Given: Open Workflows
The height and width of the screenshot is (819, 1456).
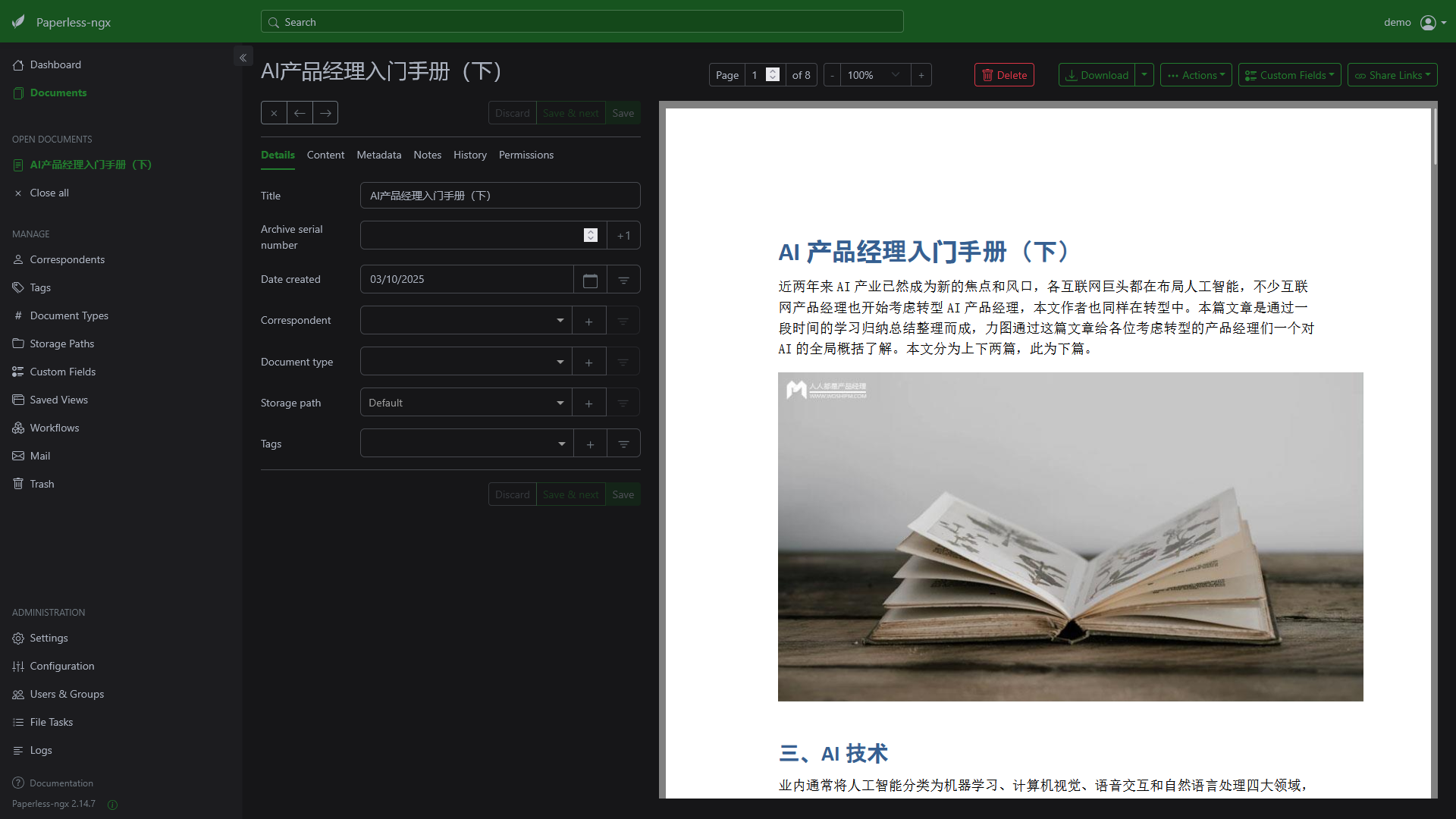Looking at the screenshot, I should pos(121,428).
